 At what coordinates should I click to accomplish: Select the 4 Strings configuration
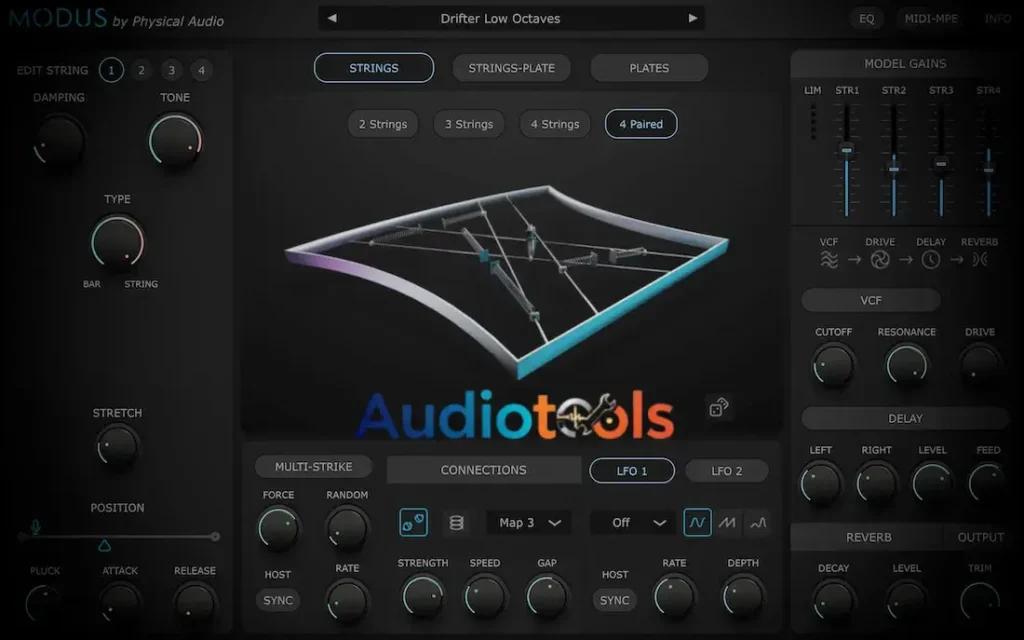(x=554, y=124)
